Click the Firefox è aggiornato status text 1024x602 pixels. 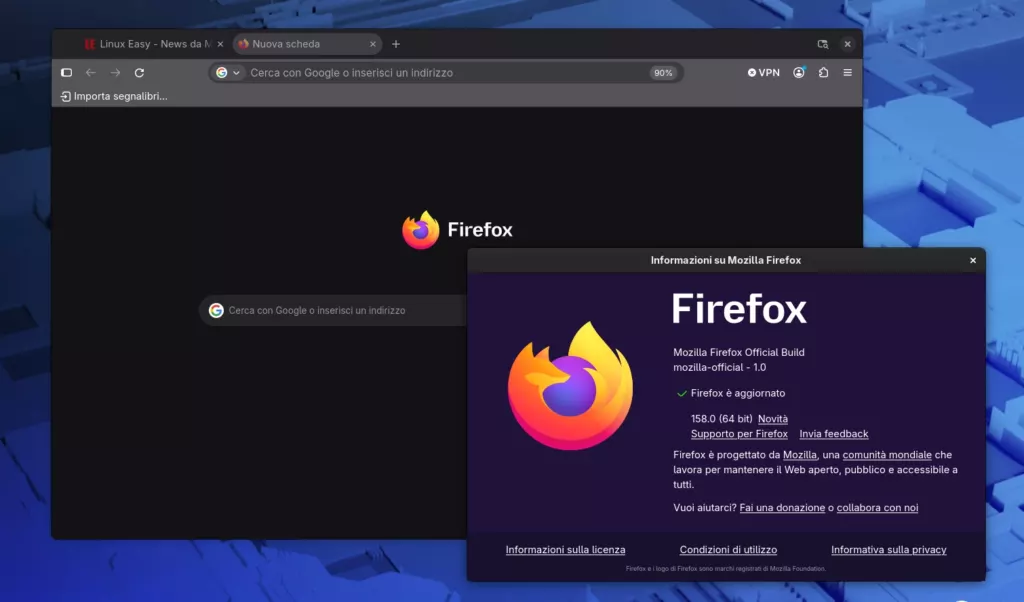738,393
